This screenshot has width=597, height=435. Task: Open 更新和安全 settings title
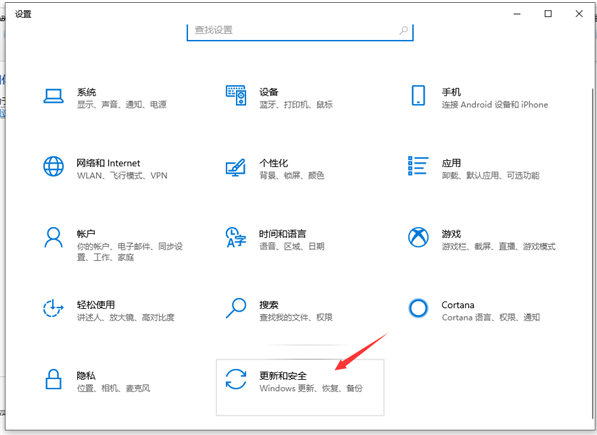[283, 376]
